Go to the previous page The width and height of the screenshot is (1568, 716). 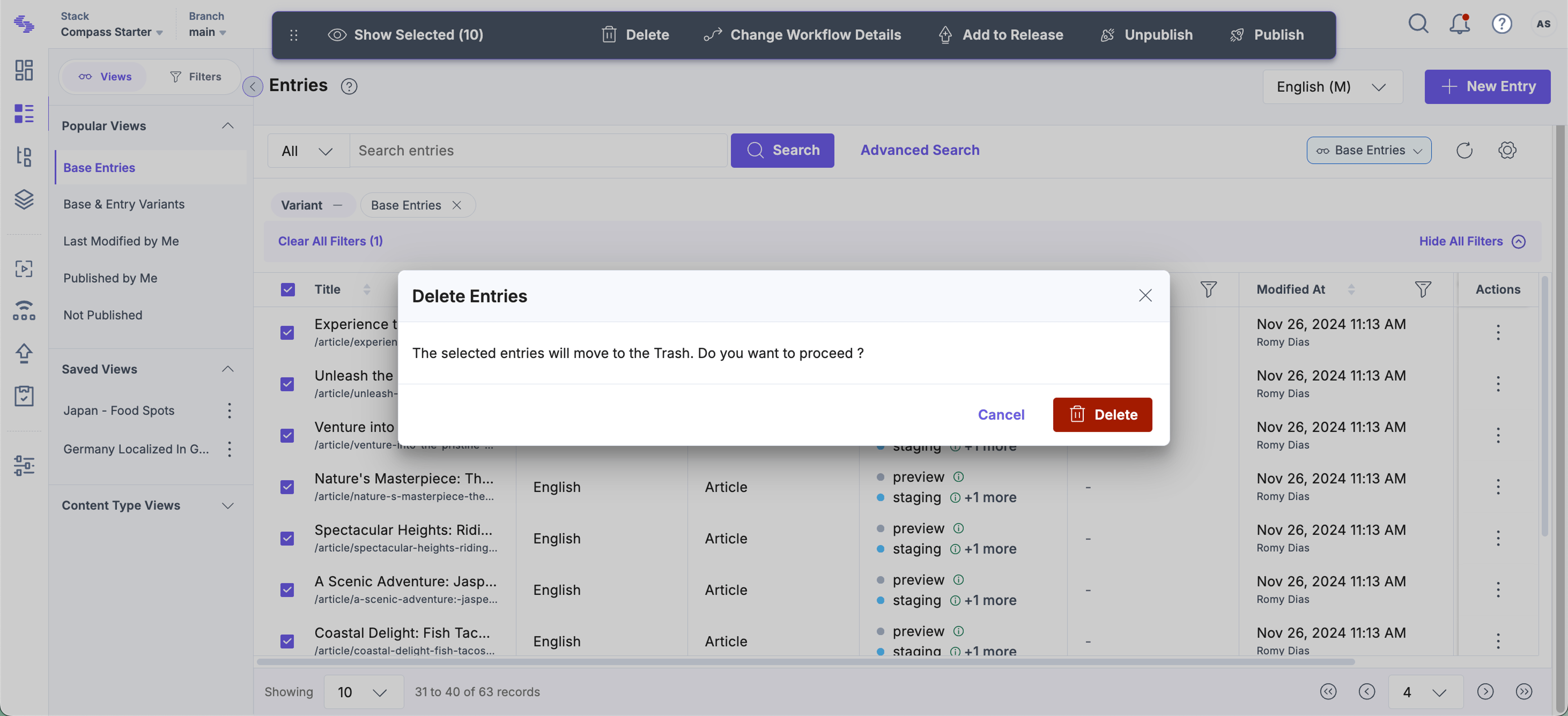[1367, 692]
